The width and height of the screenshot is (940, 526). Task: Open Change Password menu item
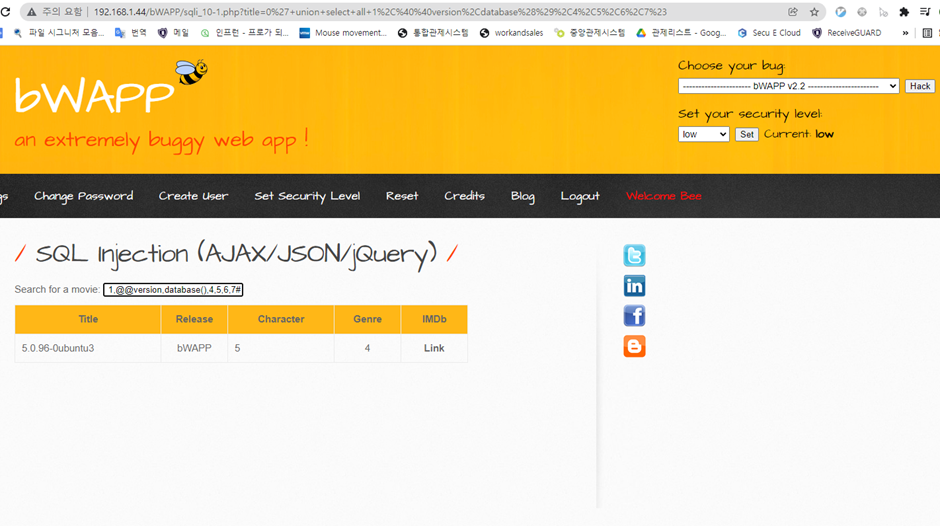(83, 196)
